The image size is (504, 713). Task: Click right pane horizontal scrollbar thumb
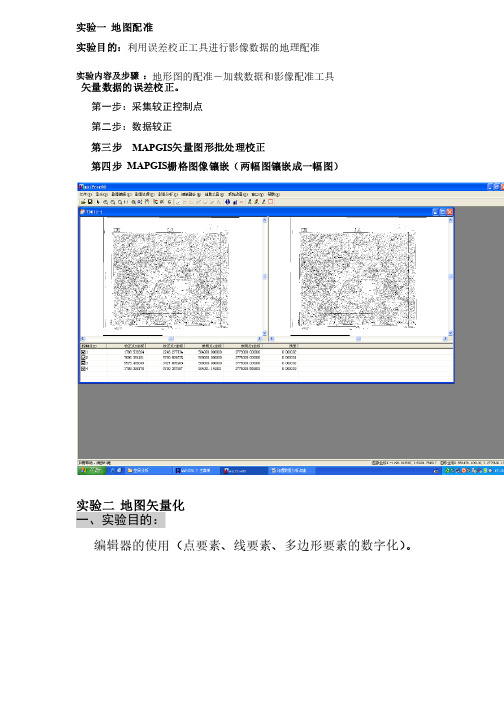click(358, 339)
